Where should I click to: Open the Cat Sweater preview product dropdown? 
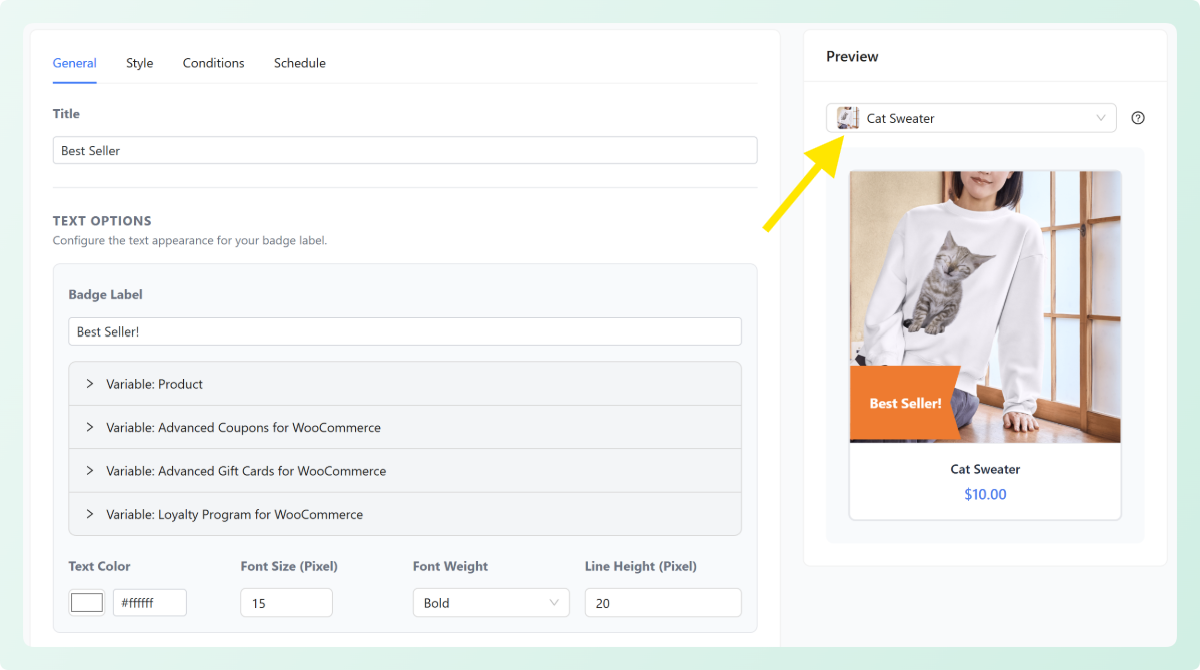[x=970, y=118]
